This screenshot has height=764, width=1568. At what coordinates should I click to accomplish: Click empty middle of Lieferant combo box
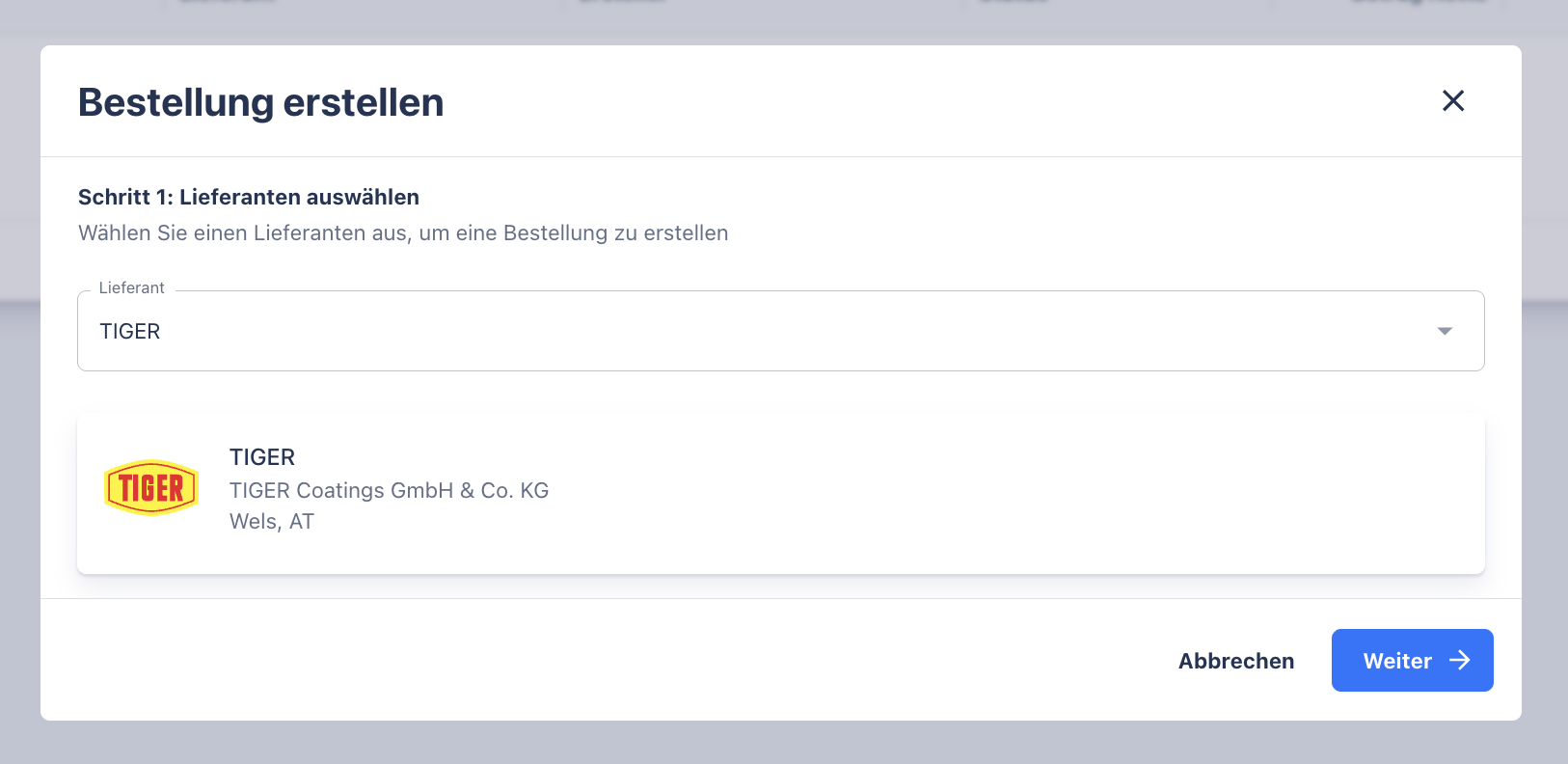coord(771,331)
